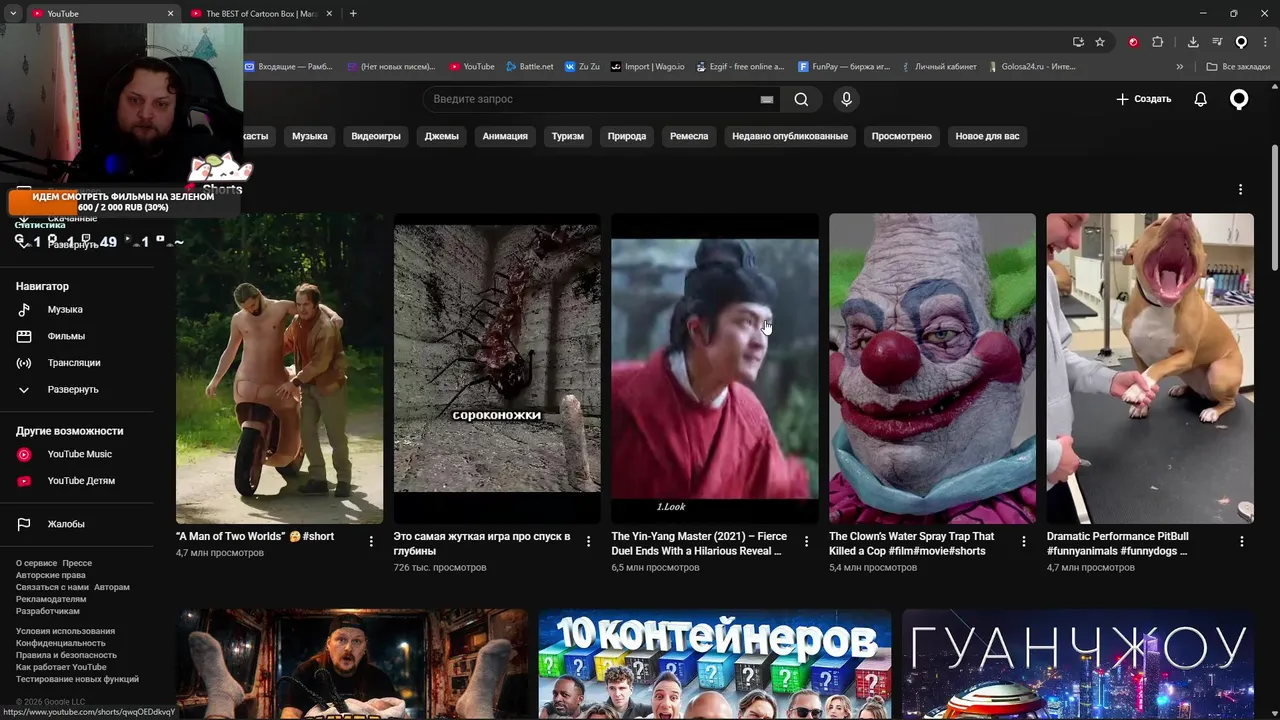The image size is (1280, 720).
Task: Open options for The Clown's Water Spray short
Action: click(x=1023, y=541)
